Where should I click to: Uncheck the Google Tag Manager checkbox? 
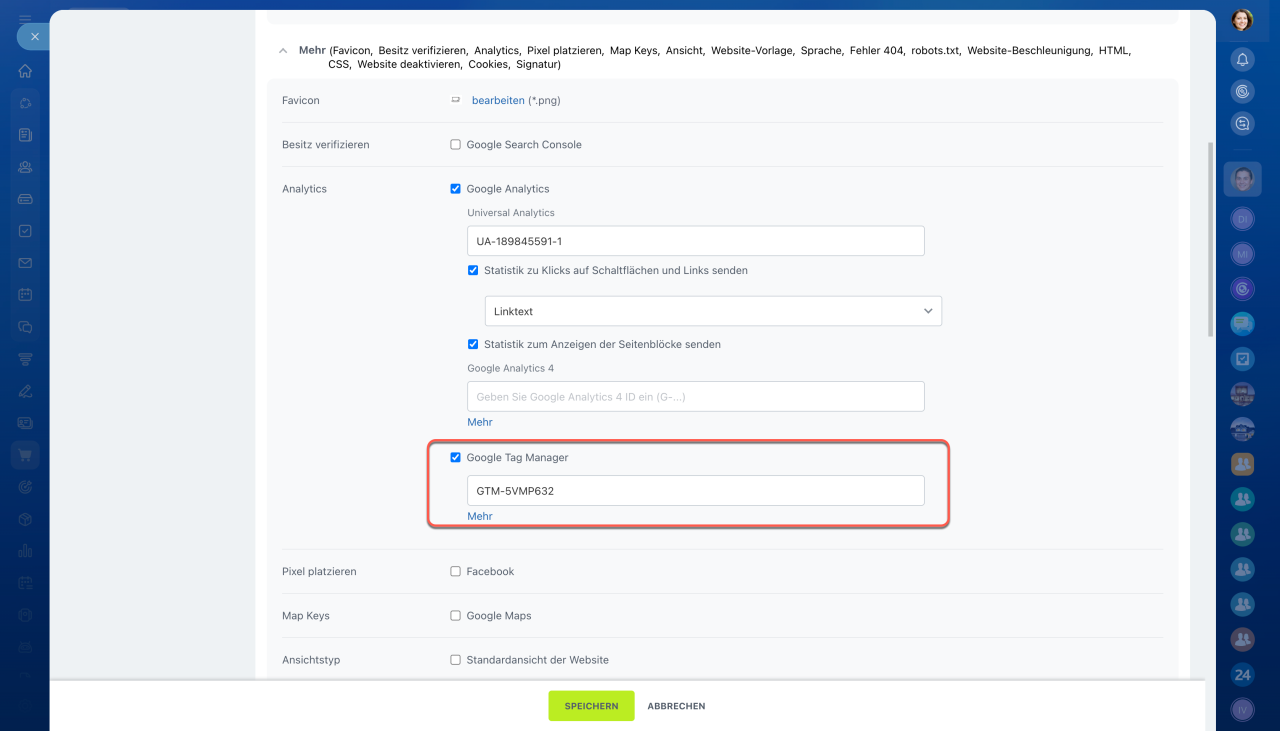[x=456, y=457]
